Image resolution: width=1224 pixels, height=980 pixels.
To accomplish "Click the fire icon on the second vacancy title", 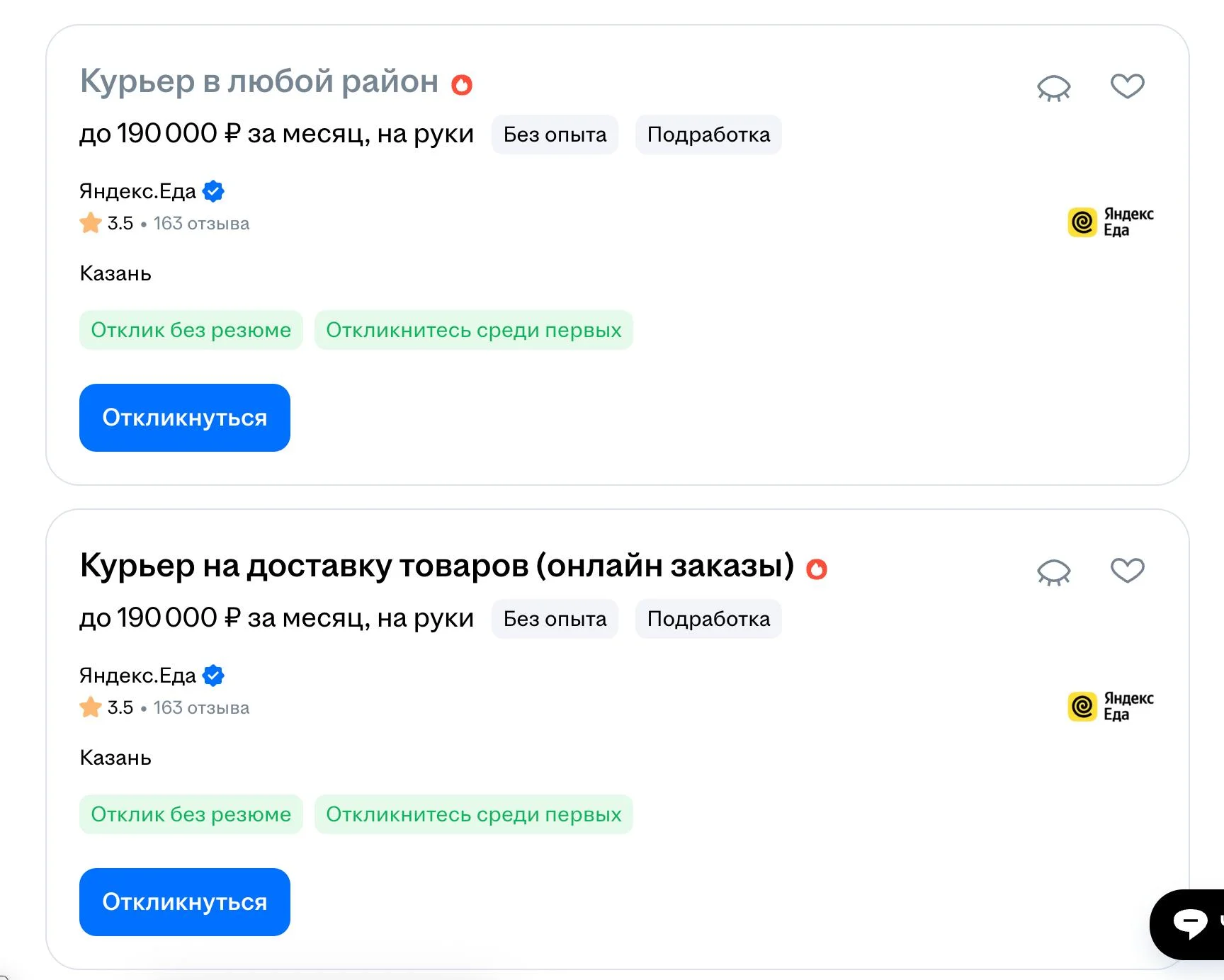I will [x=817, y=569].
